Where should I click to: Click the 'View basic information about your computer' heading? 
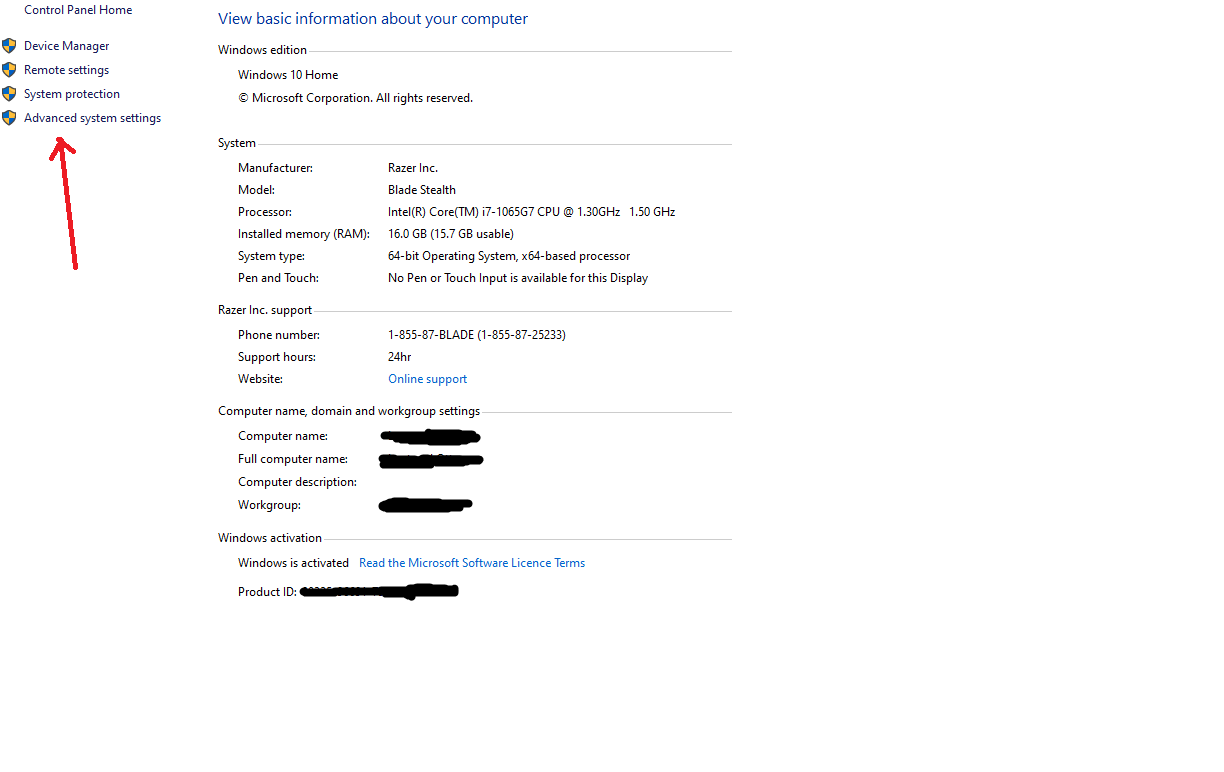[x=373, y=19]
